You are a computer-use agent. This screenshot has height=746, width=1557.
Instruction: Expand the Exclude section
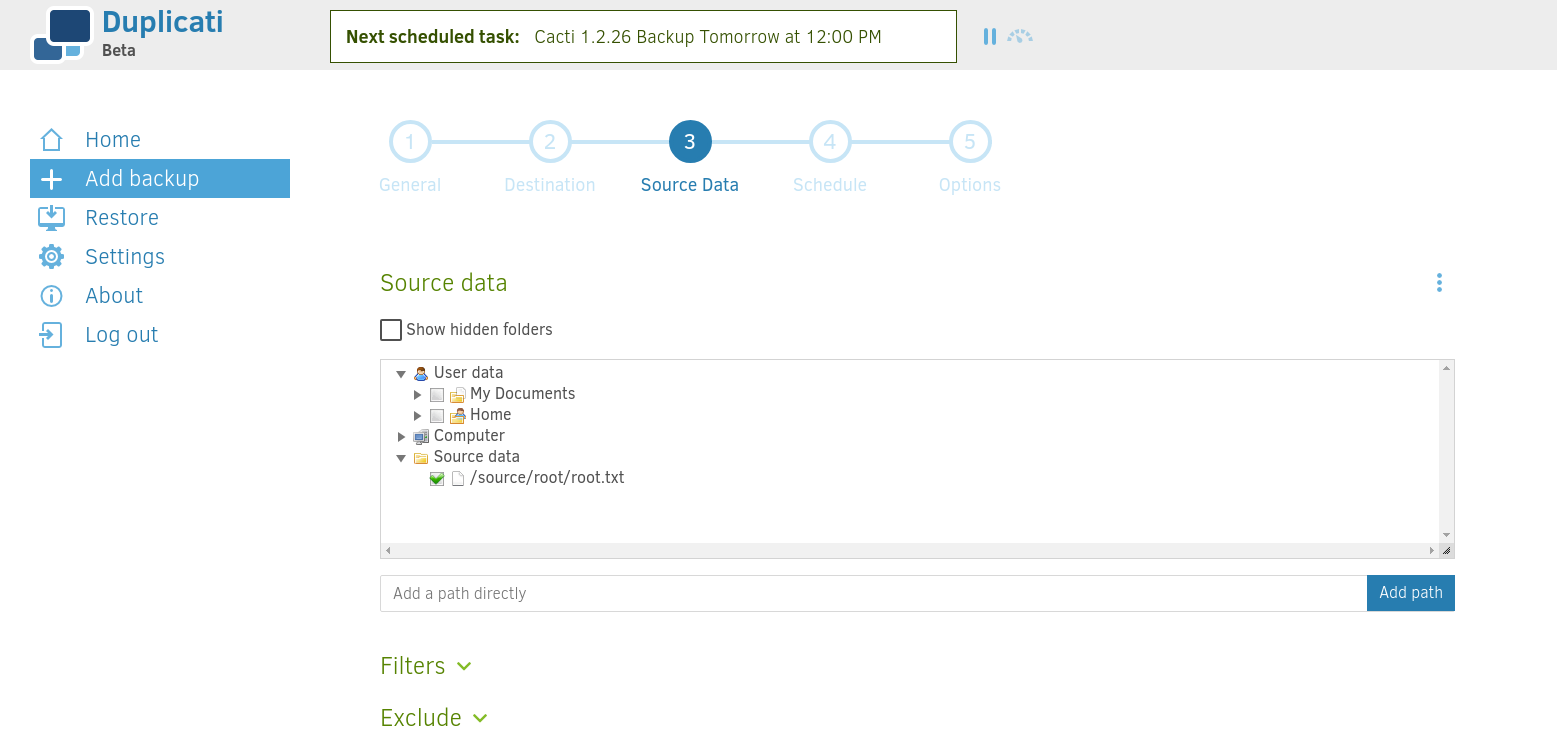tap(434, 718)
